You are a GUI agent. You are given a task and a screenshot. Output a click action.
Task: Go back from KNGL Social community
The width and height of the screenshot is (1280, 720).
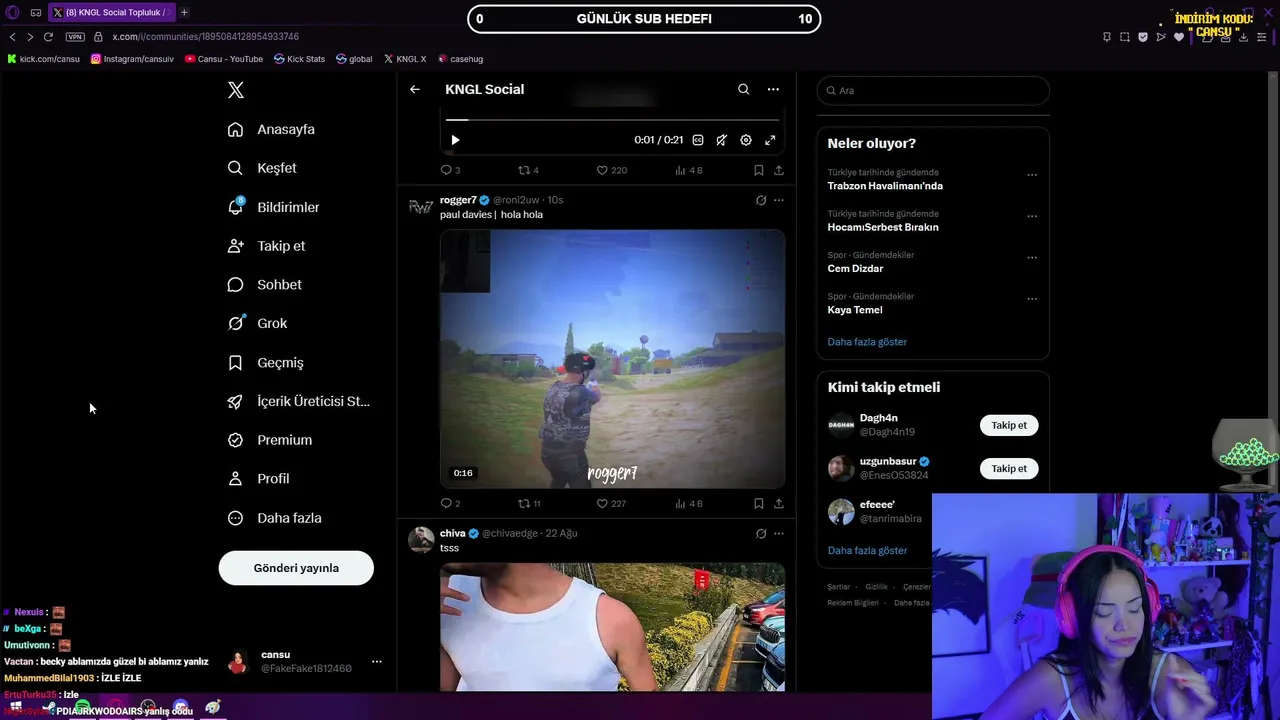click(415, 89)
